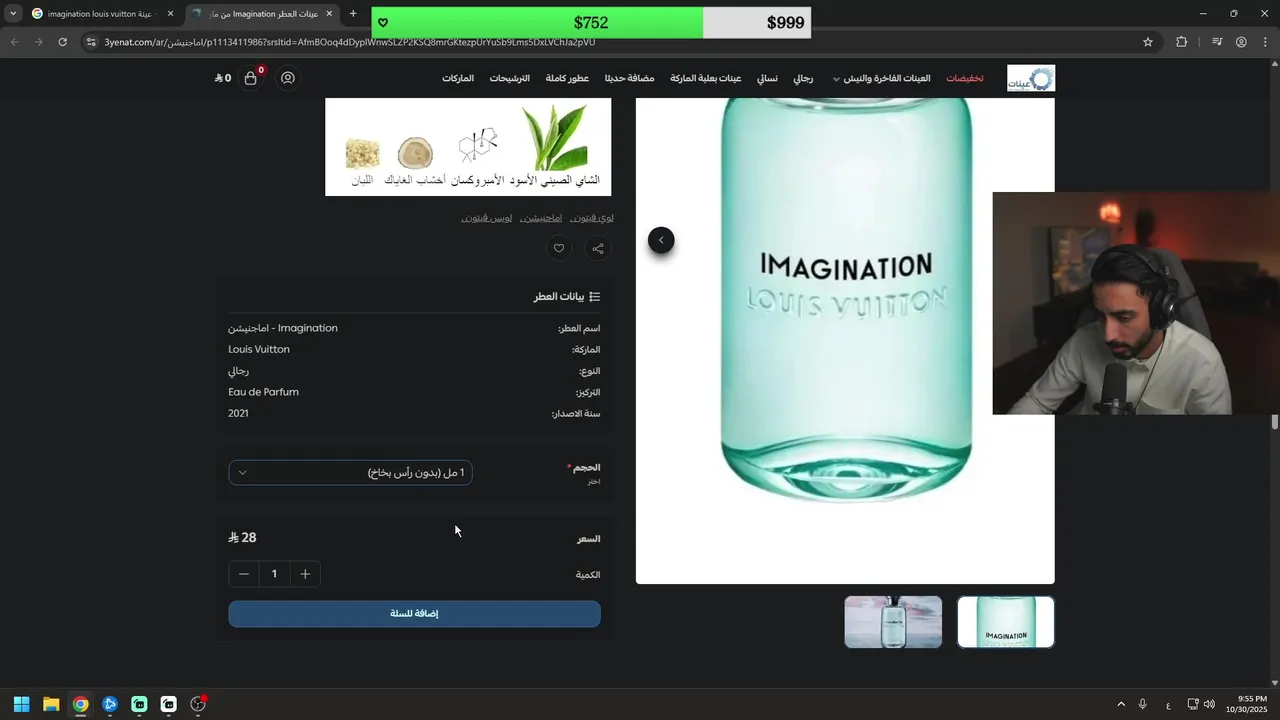Click the share icon button

coord(598,248)
